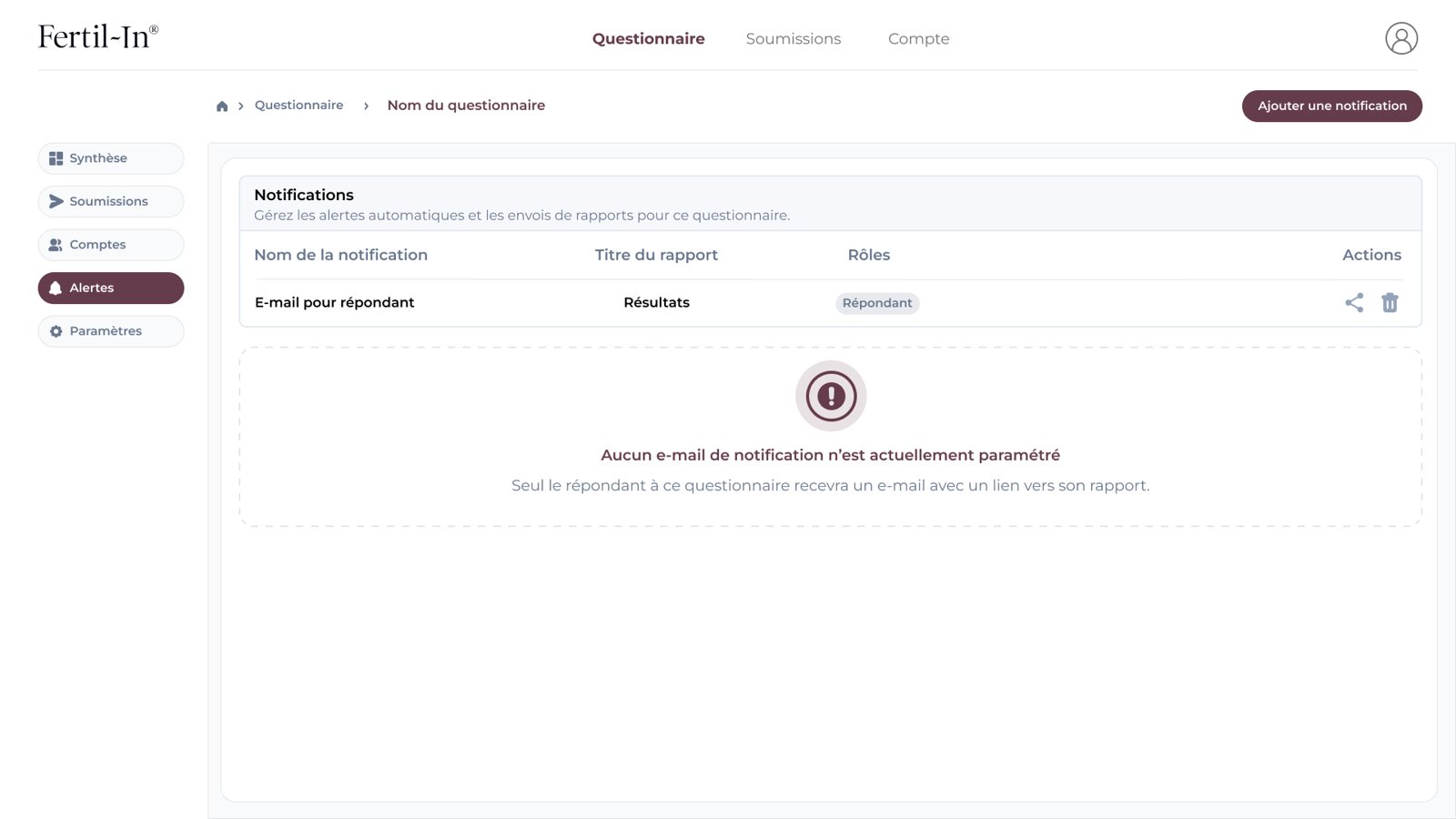The width and height of the screenshot is (1456, 819).
Task: Select the E-mail pour répondant row name
Action: pos(334,302)
